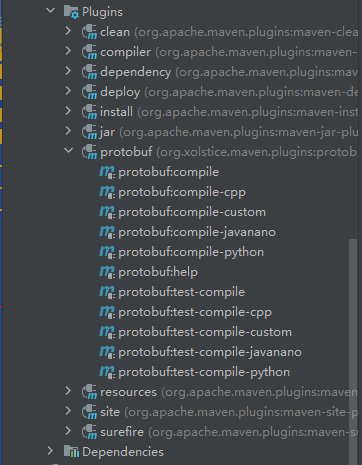362x465 pixels.
Task: Select the protobuf:compile-python goal text
Action: [191, 252]
